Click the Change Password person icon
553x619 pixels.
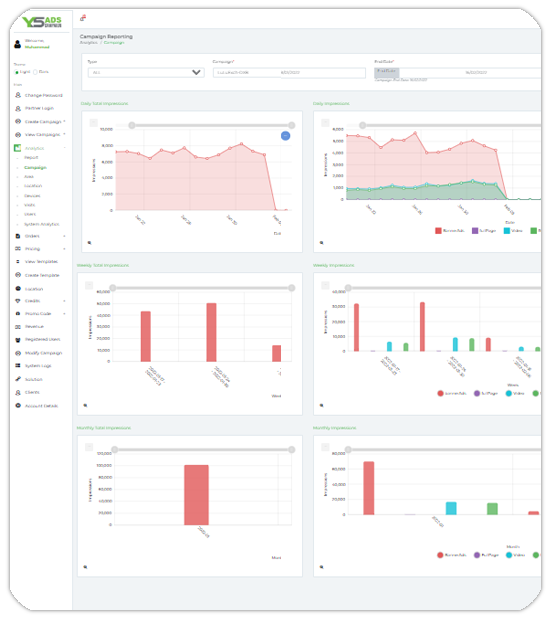[x=18, y=95]
